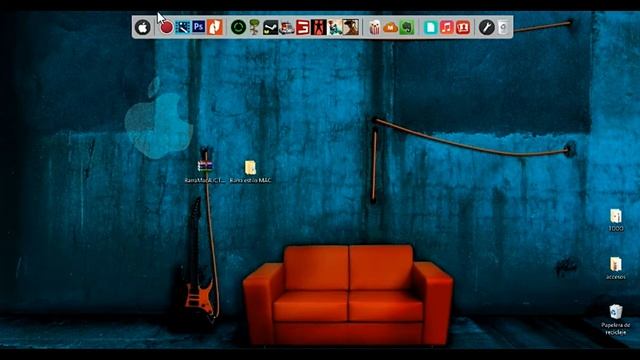Open the red record circle dock icon
The width and height of the screenshot is (640, 360).
[x=166, y=27]
